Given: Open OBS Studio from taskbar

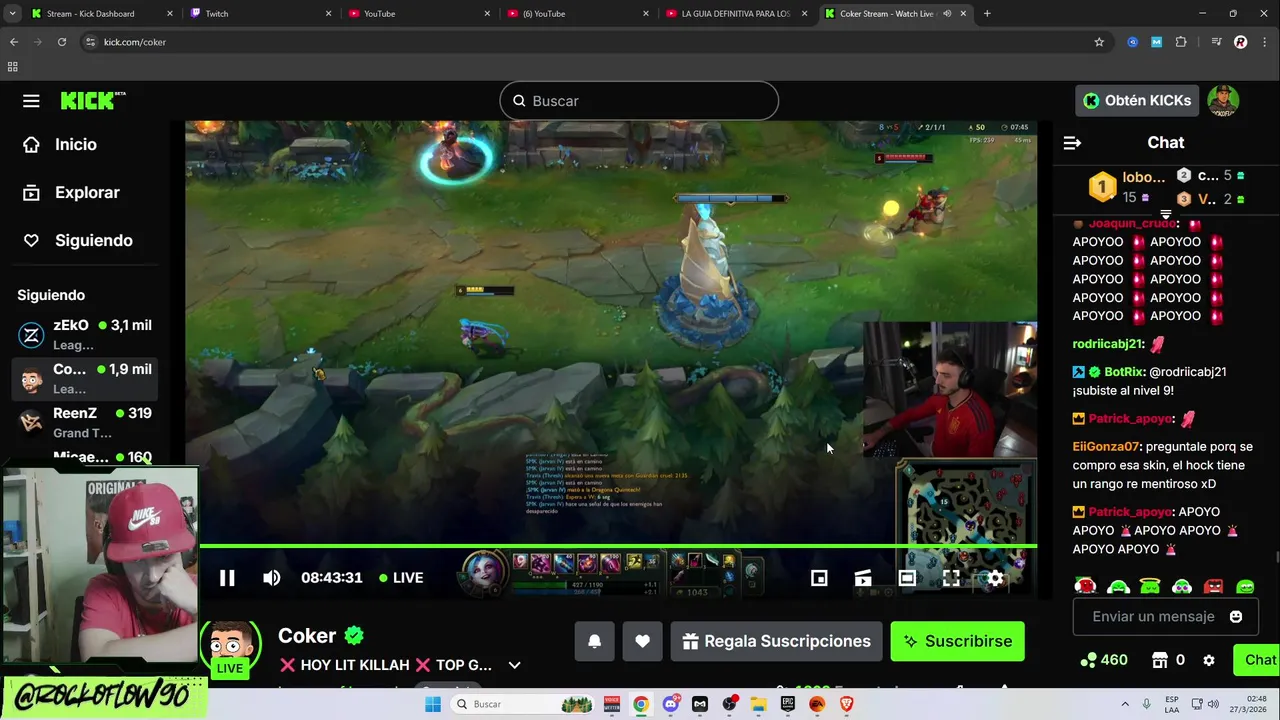Looking at the screenshot, I should pos(729,704).
